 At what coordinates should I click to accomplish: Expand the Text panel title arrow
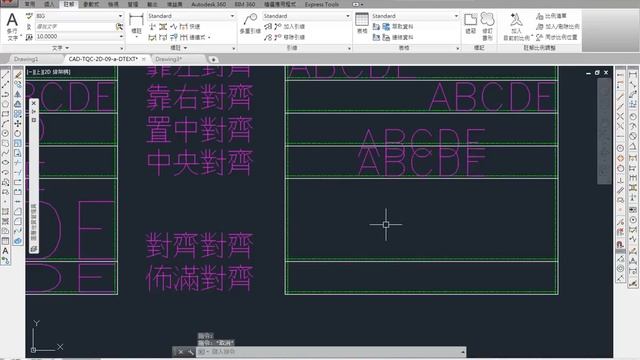click(x=67, y=48)
